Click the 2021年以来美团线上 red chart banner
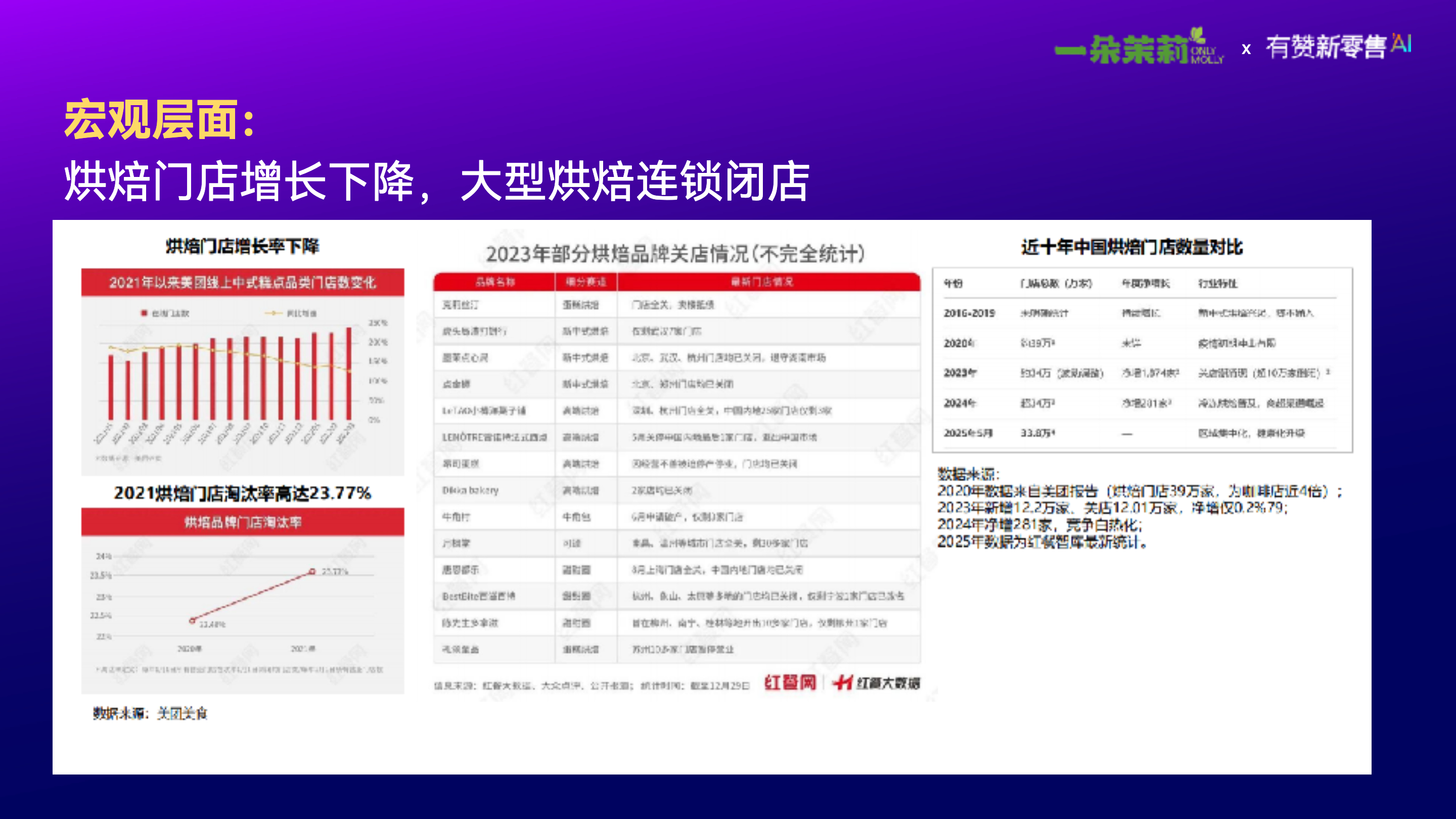Viewport: 1456px width, 819px height. coord(243,282)
